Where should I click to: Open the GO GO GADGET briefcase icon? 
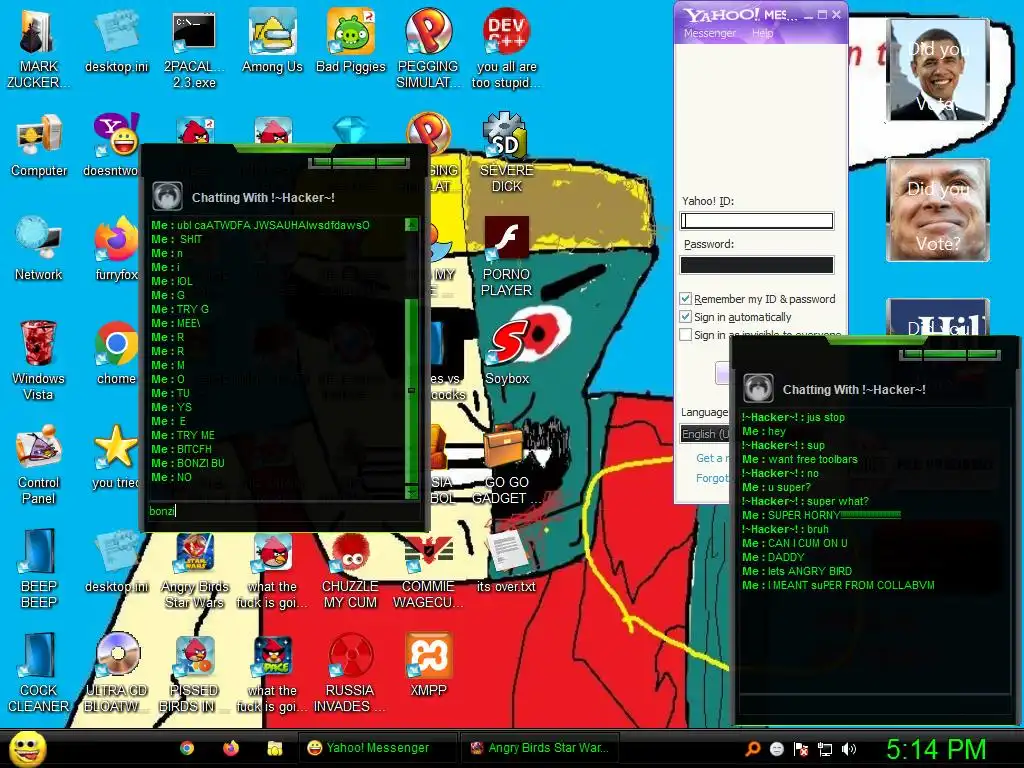tap(504, 465)
